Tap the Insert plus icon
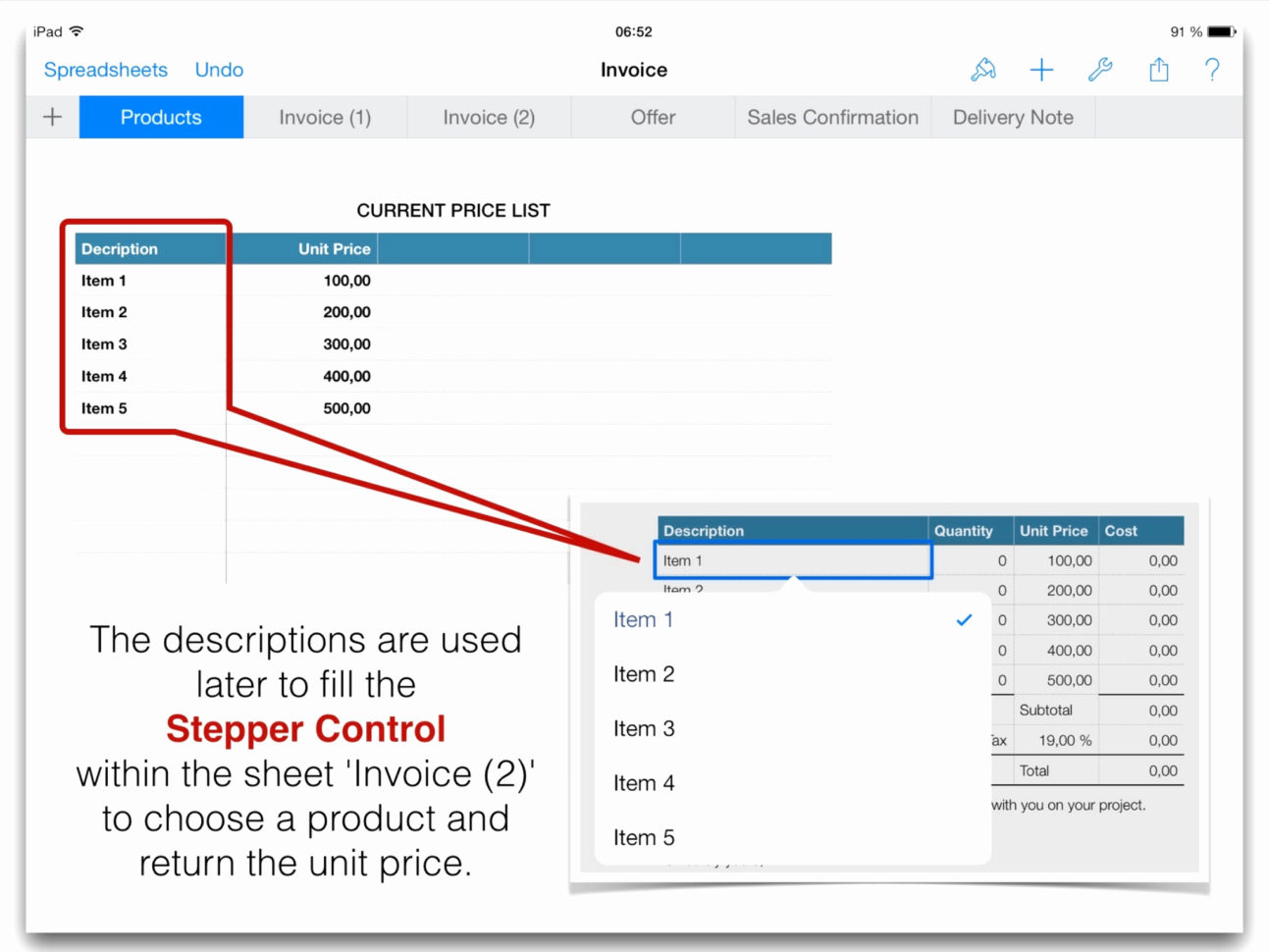The width and height of the screenshot is (1269, 952). tap(1041, 70)
